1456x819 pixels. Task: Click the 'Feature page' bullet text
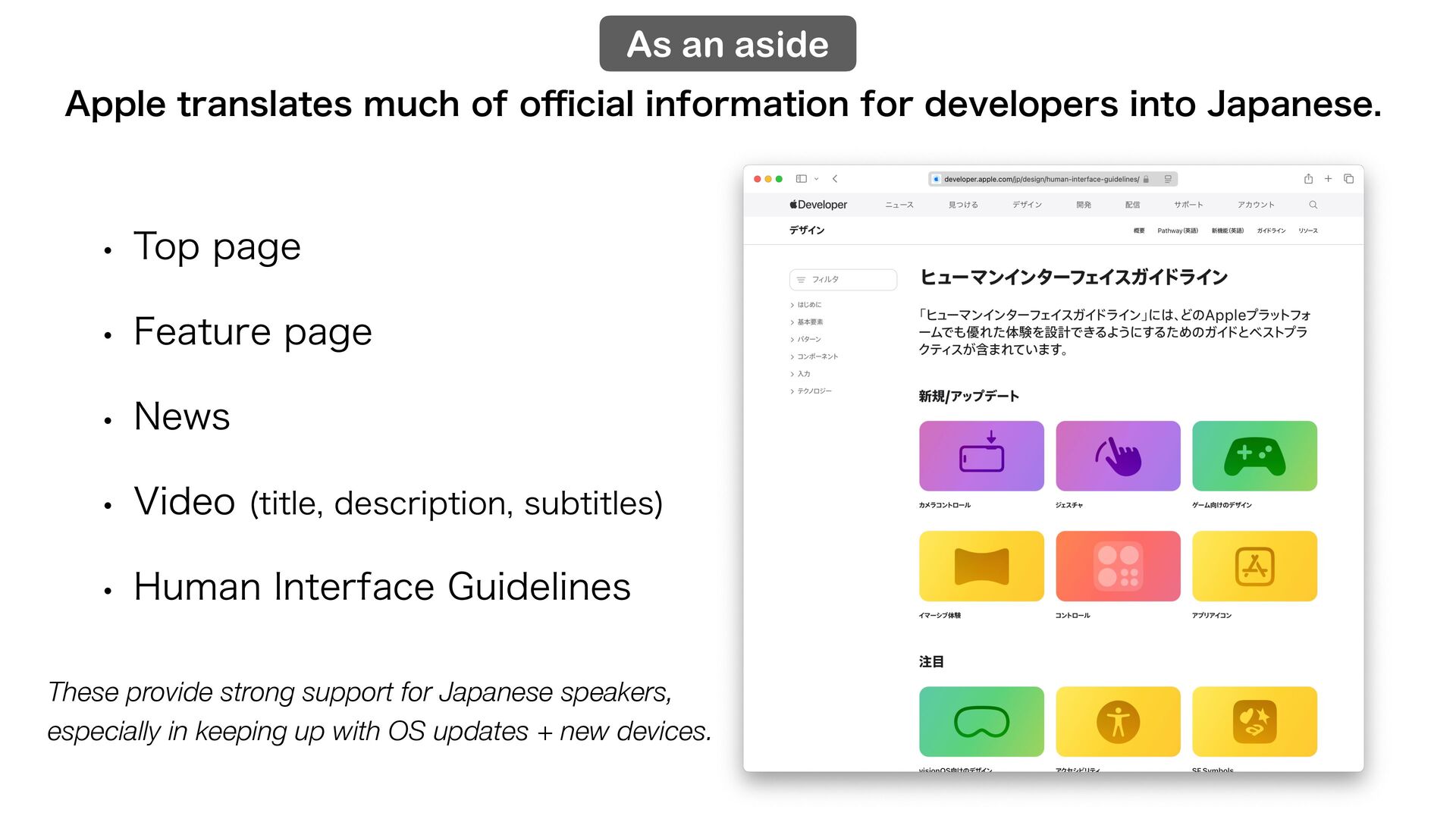point(253,332)
